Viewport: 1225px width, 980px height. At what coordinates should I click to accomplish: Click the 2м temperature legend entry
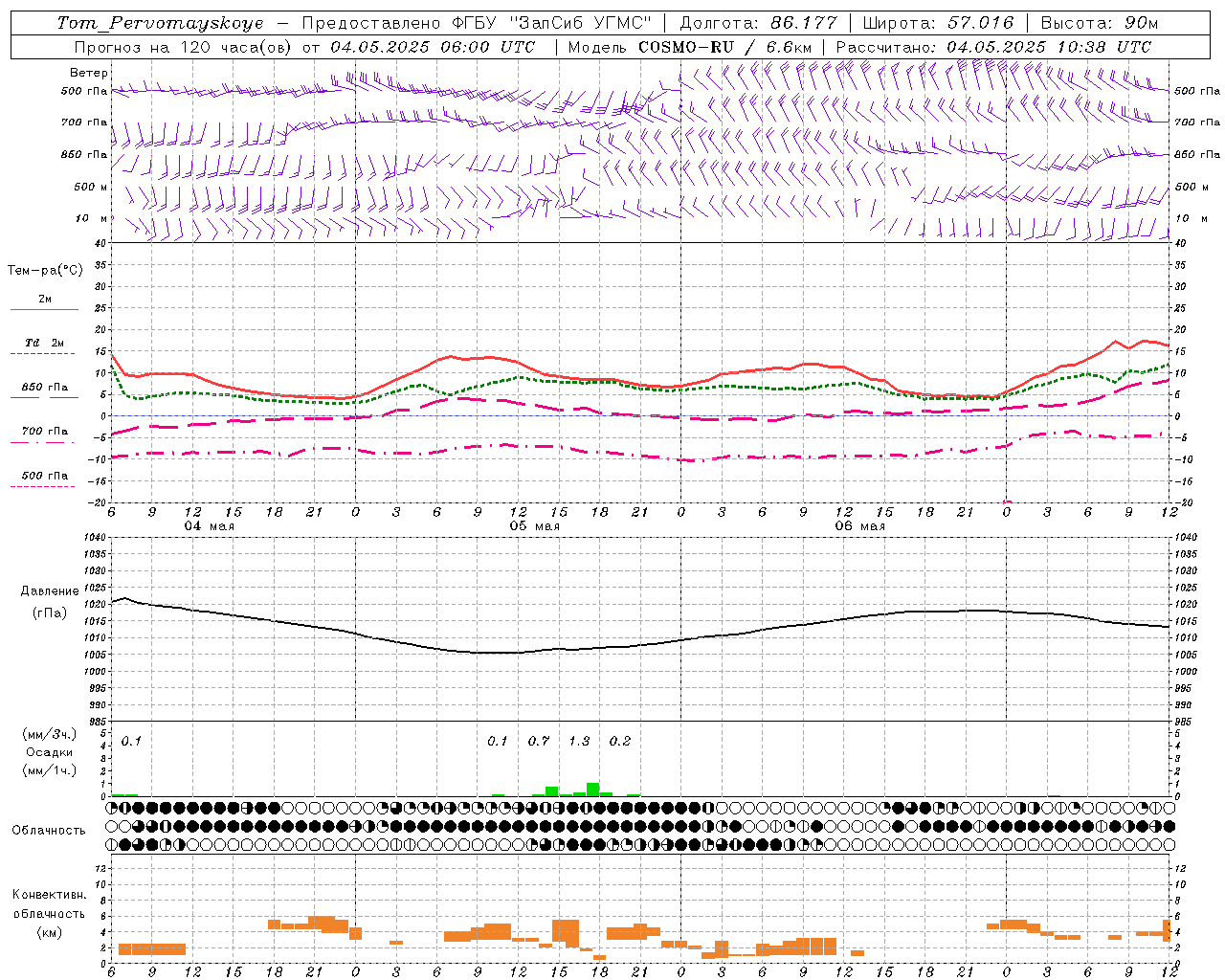coord(45,300)
